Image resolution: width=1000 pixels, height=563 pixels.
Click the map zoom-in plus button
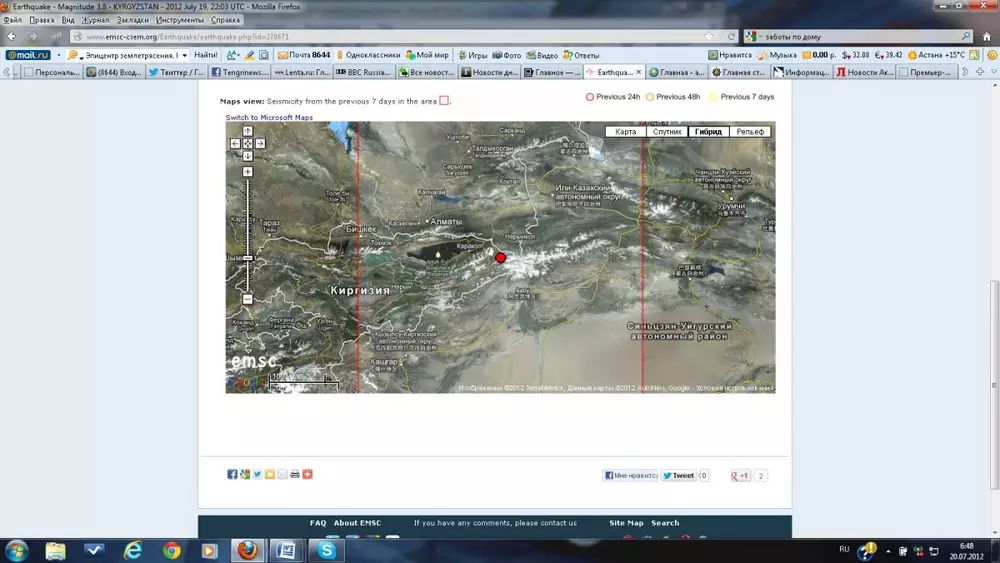pyautogui.click(x=248, y=172)
